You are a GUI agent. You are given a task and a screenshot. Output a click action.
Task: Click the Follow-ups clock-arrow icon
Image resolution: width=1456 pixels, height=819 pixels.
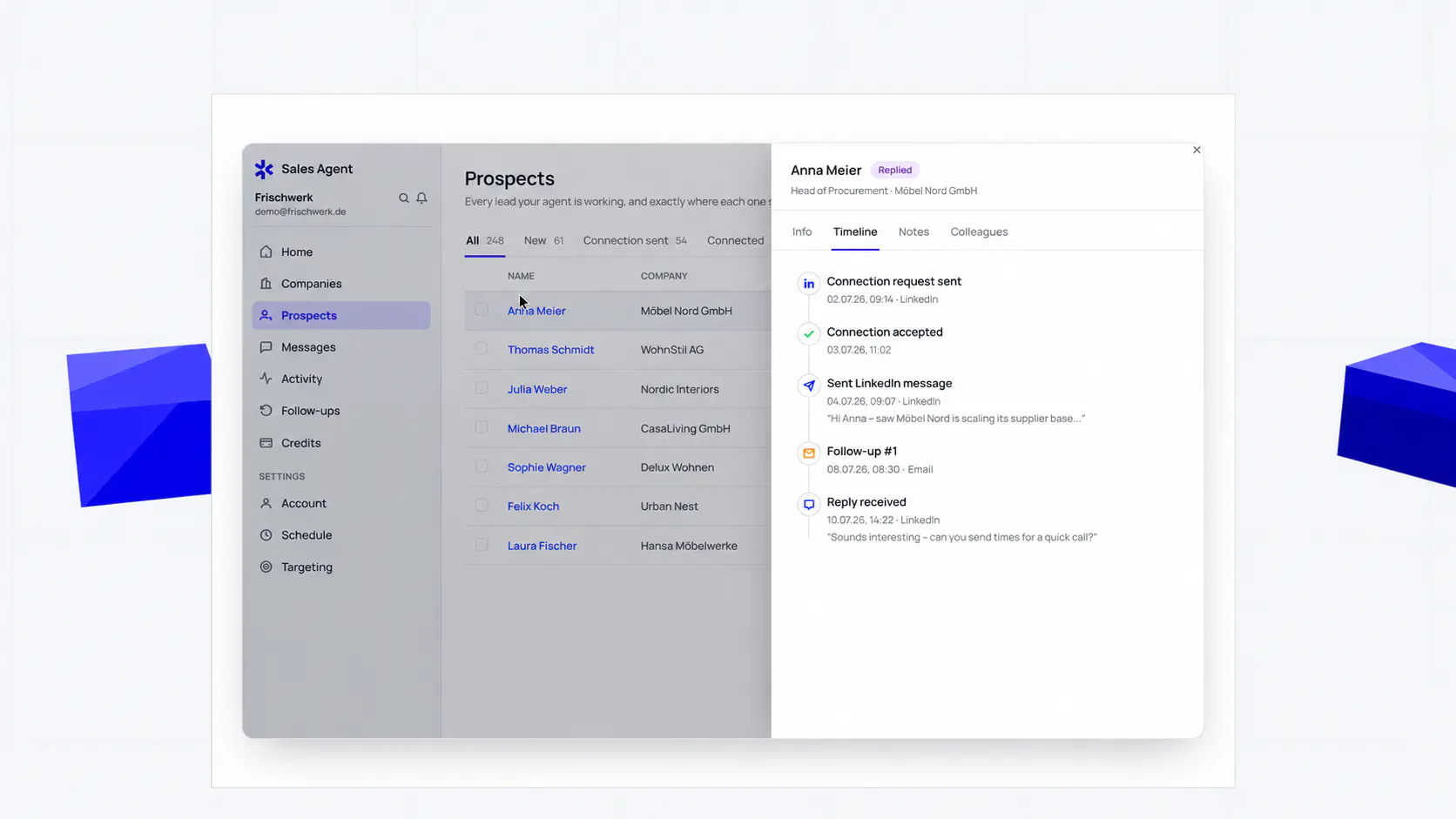tap(266, 411)
